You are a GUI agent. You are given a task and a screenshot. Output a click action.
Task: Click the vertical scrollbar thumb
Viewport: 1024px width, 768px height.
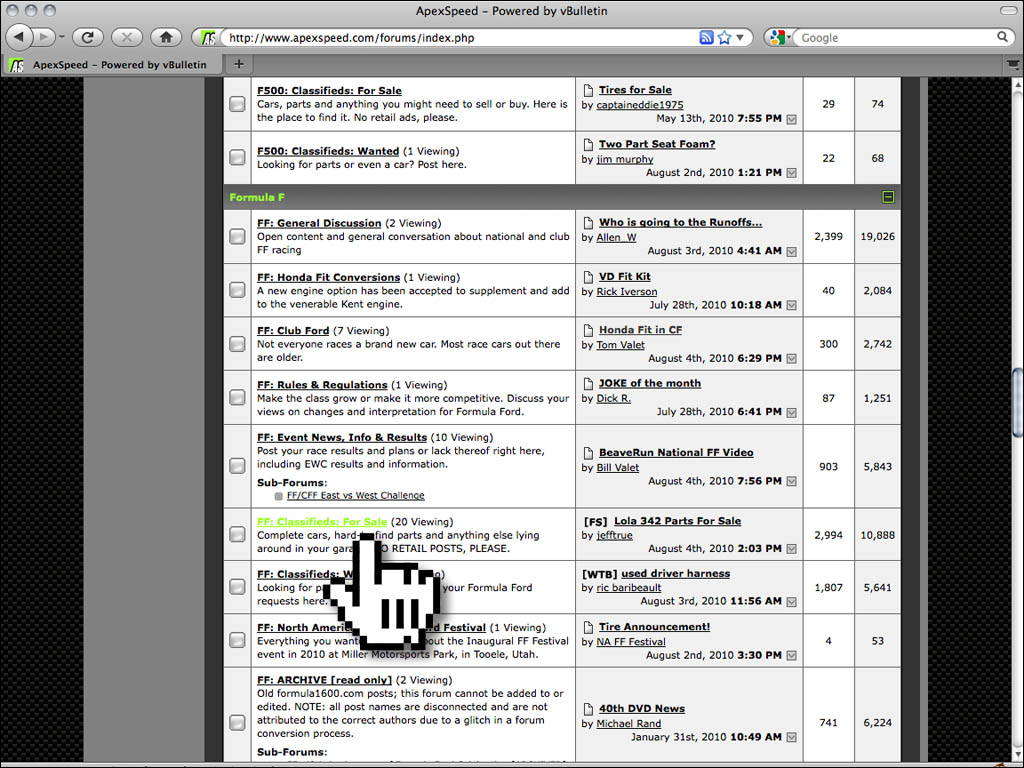(1017, 402)
